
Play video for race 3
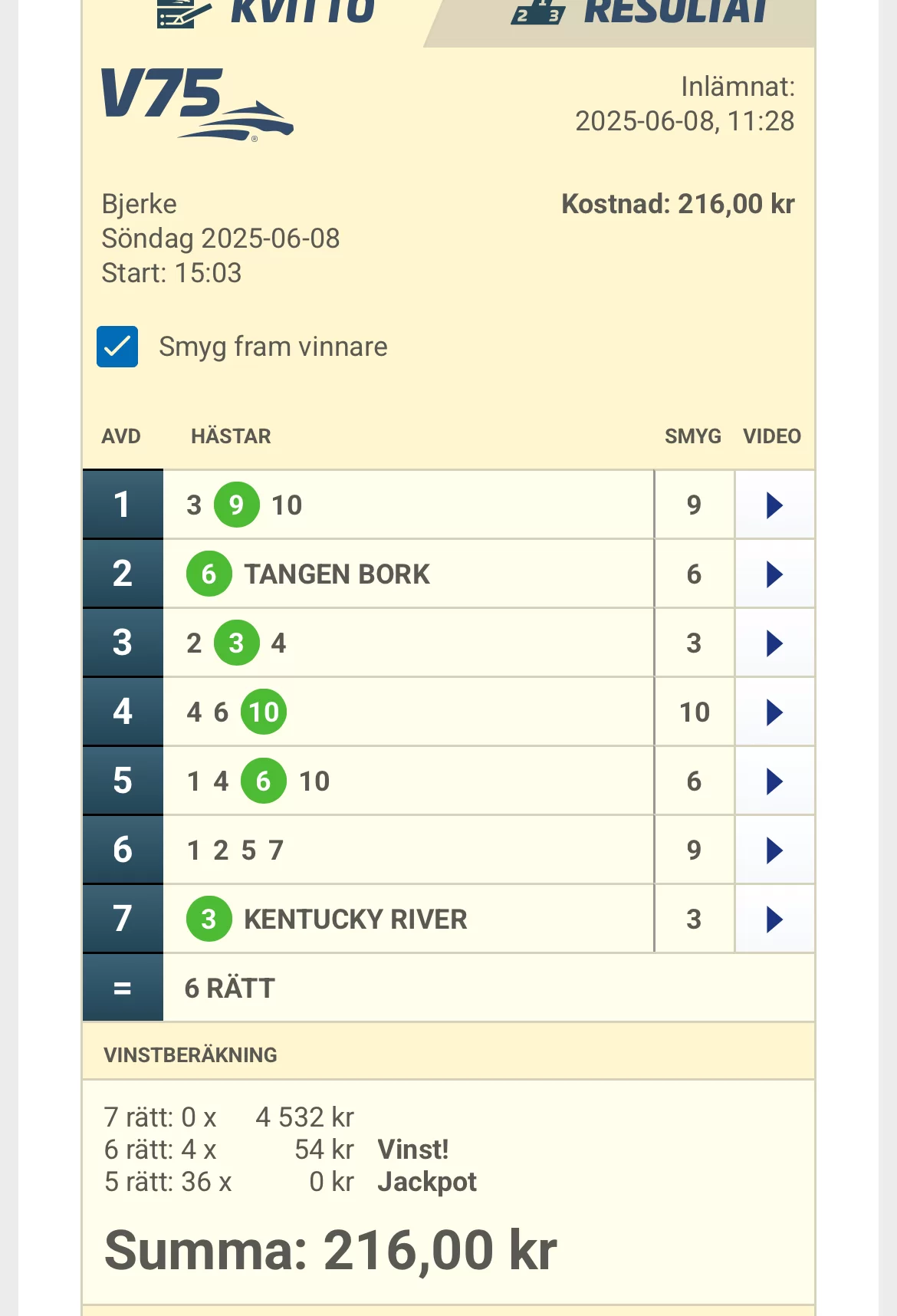(774, 643)
